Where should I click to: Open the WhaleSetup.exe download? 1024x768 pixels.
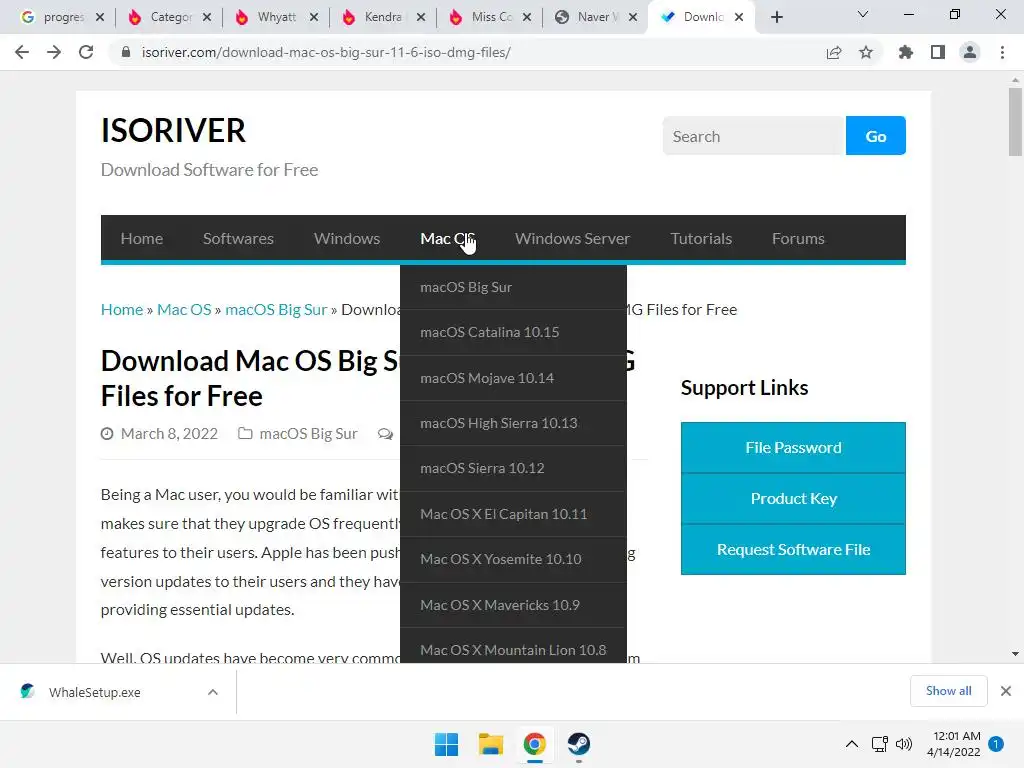click(94, 692)
